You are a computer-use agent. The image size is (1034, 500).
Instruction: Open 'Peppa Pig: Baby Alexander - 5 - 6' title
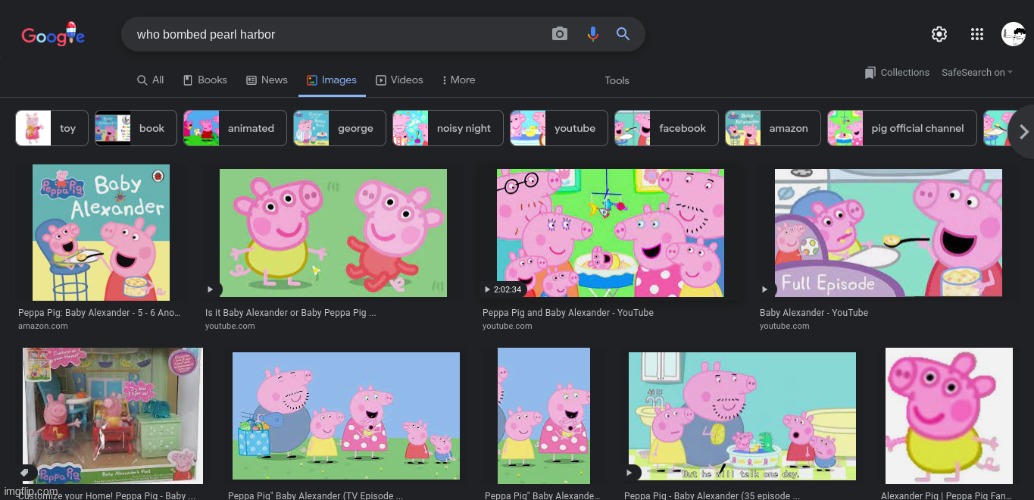pos(100,313)
